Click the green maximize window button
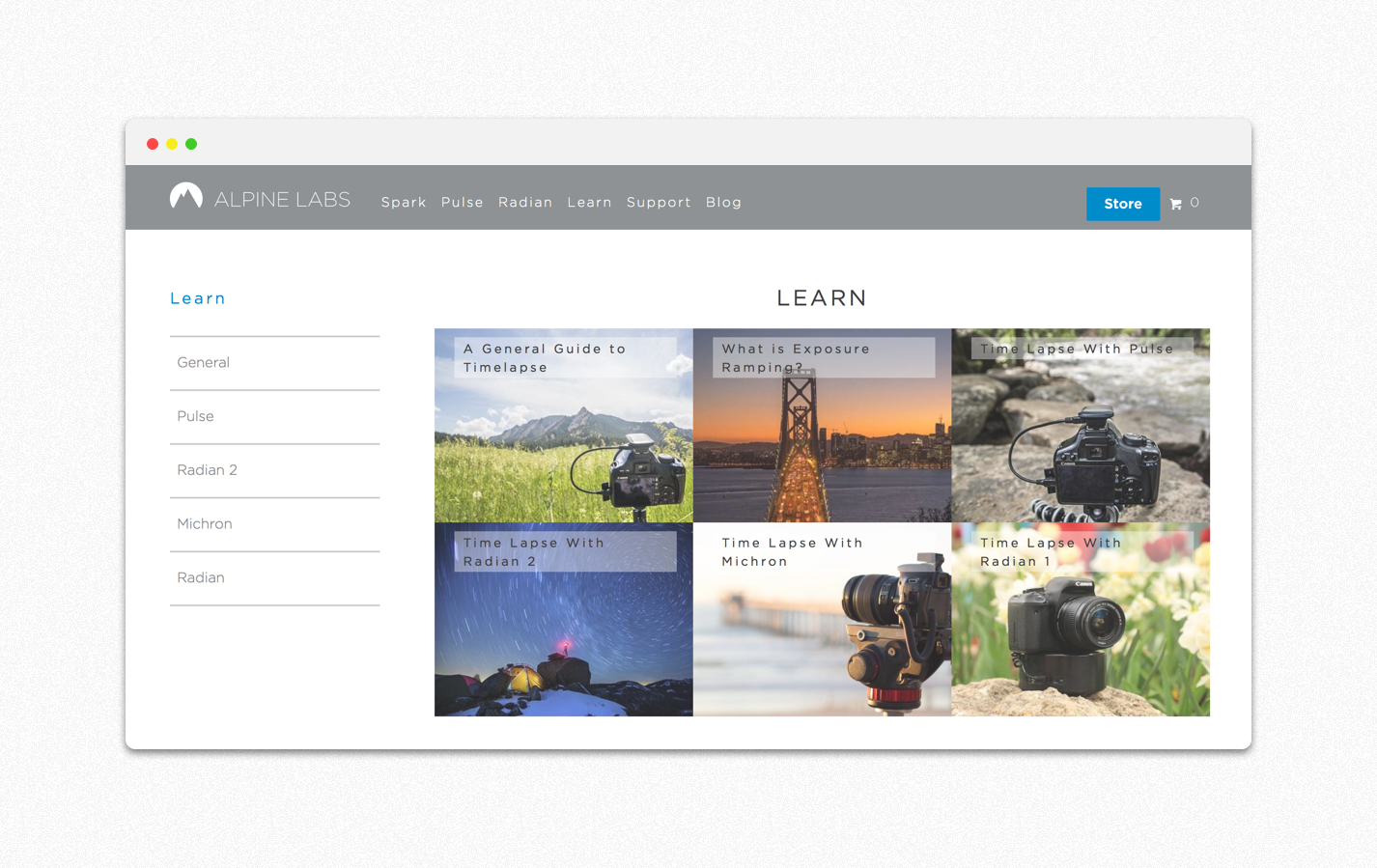The width and height of the screenshot is (1377, 868). pos(191,144)
